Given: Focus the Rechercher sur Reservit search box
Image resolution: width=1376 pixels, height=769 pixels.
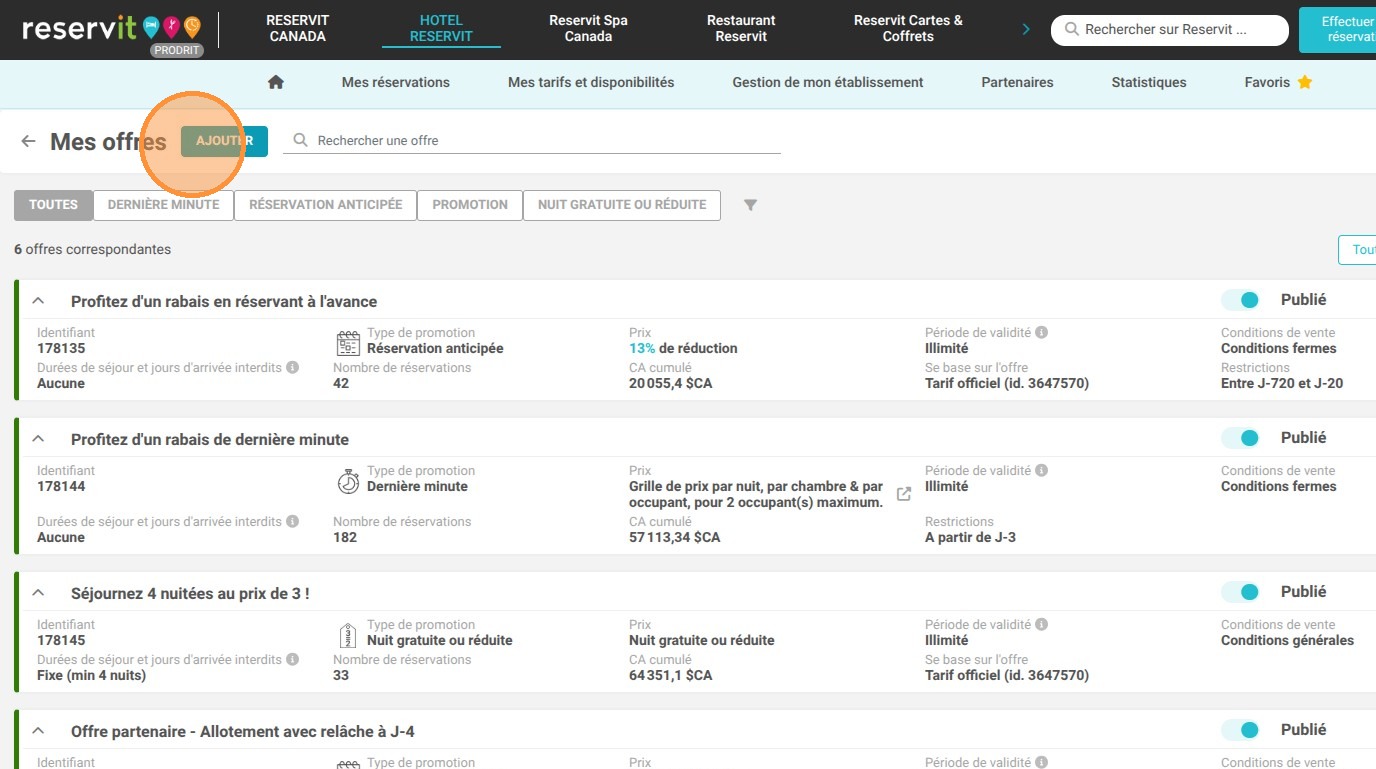Looking at the screenshot, I should click(1170, 30).
